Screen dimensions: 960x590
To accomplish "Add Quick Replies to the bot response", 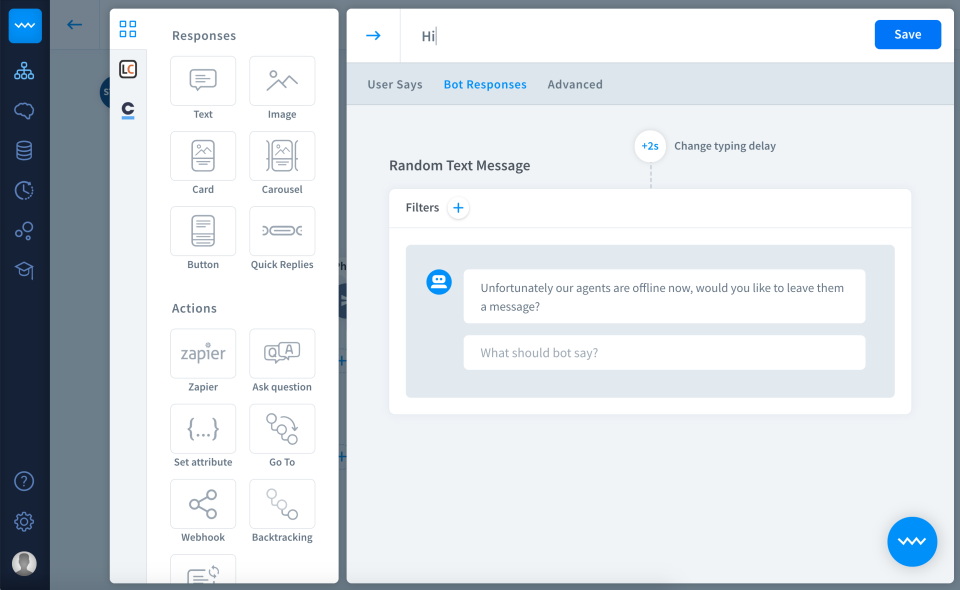I will click(281, 231).
